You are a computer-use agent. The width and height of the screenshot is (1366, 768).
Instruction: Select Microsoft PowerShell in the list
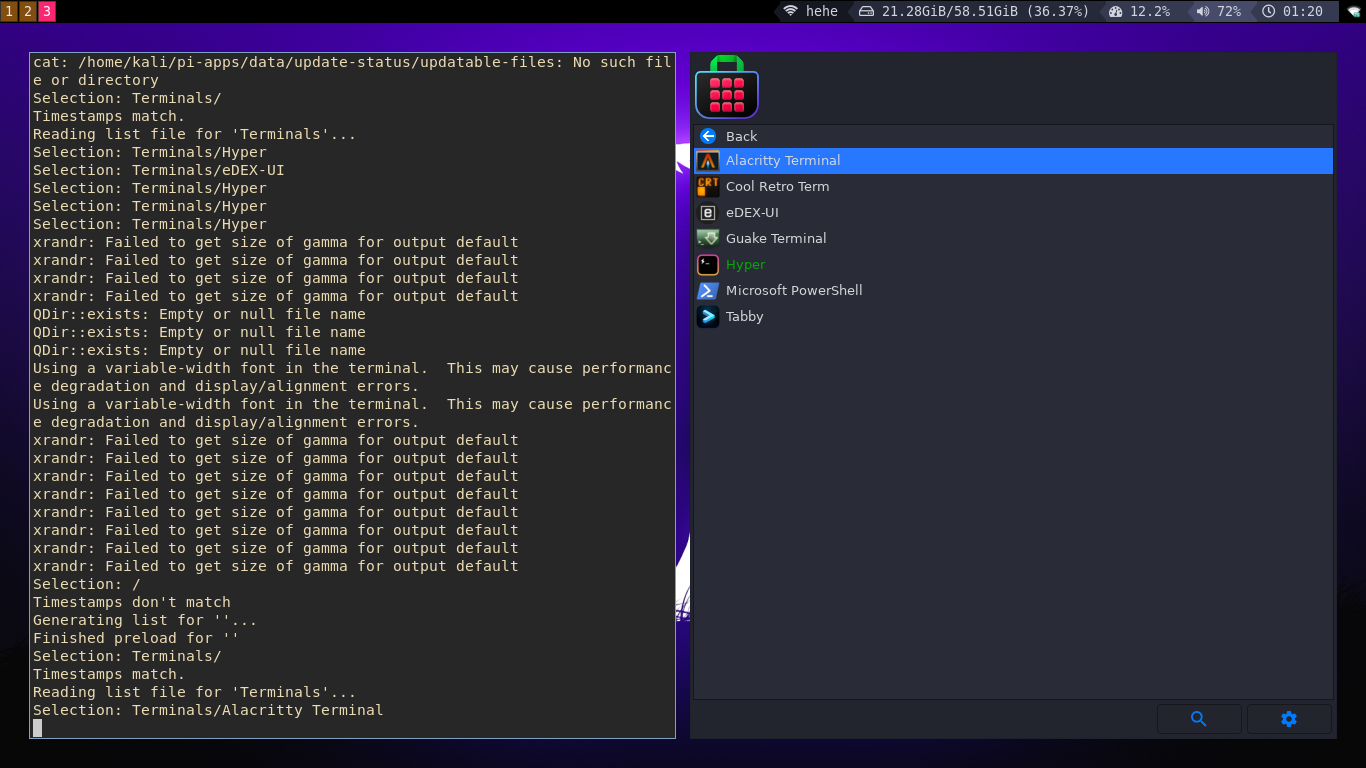point(794,291)
